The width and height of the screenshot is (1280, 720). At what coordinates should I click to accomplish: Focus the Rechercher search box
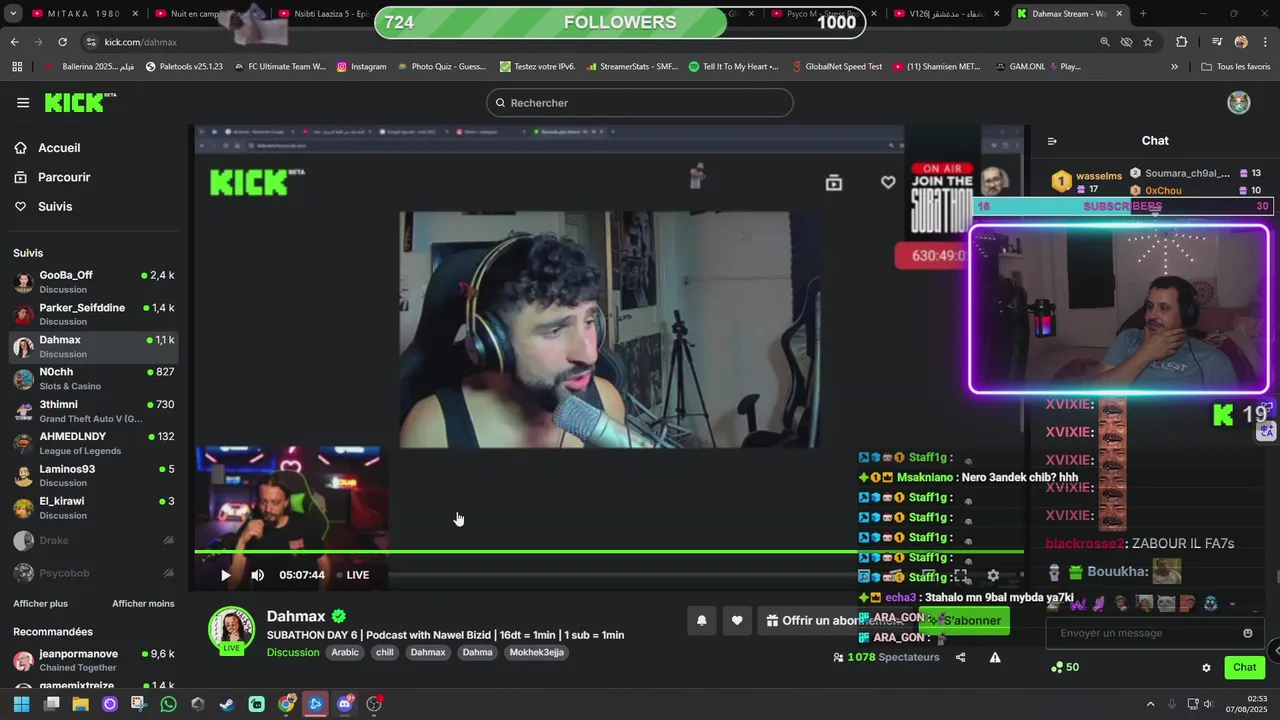[640, 103]
